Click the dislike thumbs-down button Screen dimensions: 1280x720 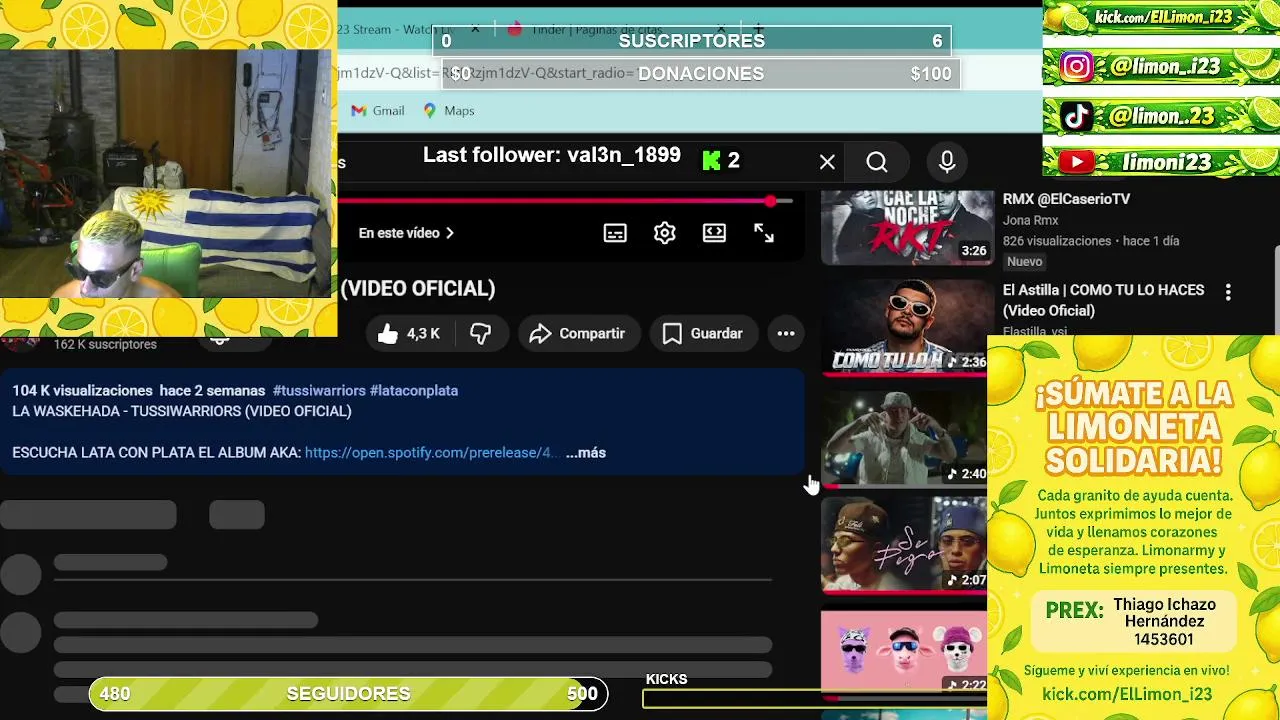point(481,334)
